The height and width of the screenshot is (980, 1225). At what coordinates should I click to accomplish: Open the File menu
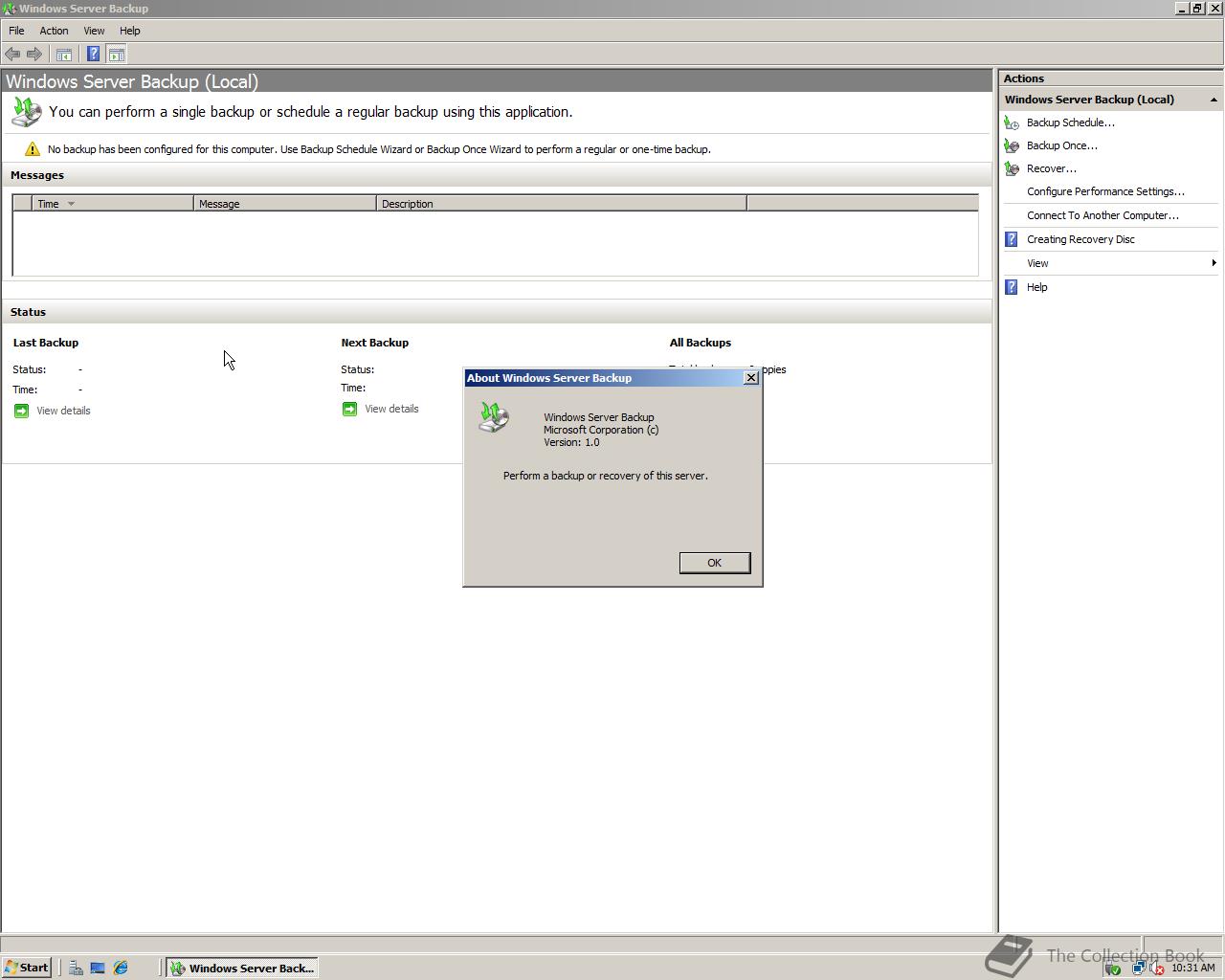pos(16,31)
